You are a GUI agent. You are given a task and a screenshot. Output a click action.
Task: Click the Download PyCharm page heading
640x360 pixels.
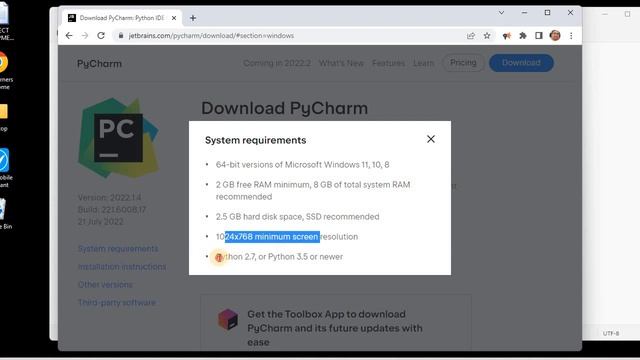pos(284,108)
